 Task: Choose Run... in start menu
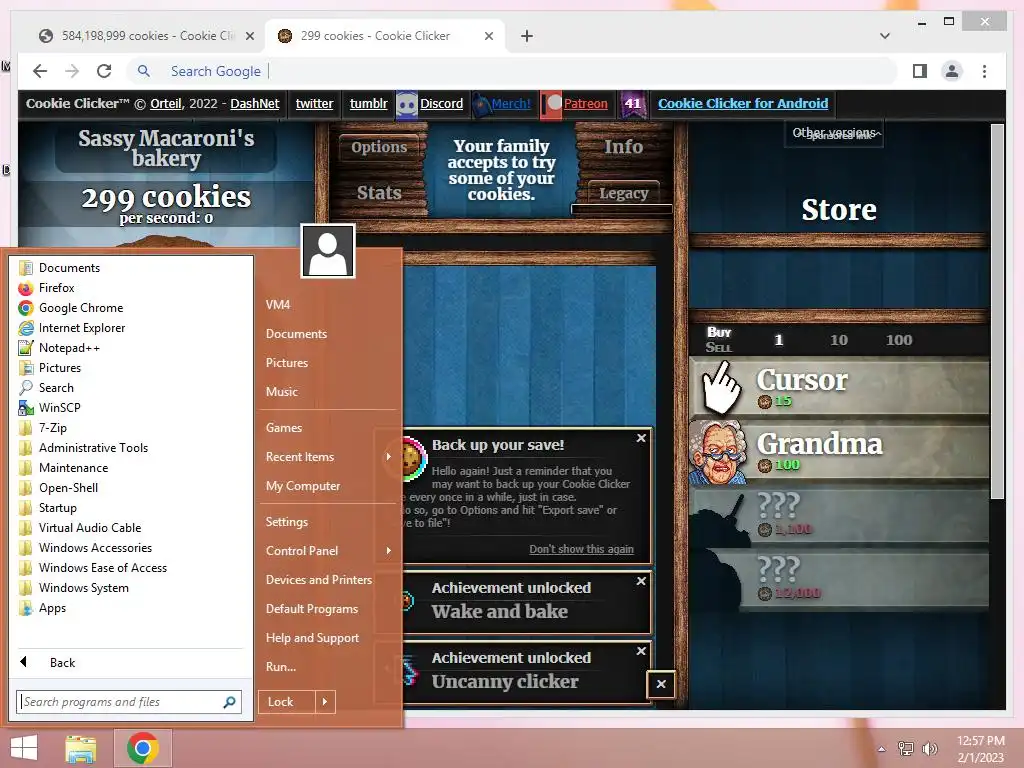click(x=281, y=667)
